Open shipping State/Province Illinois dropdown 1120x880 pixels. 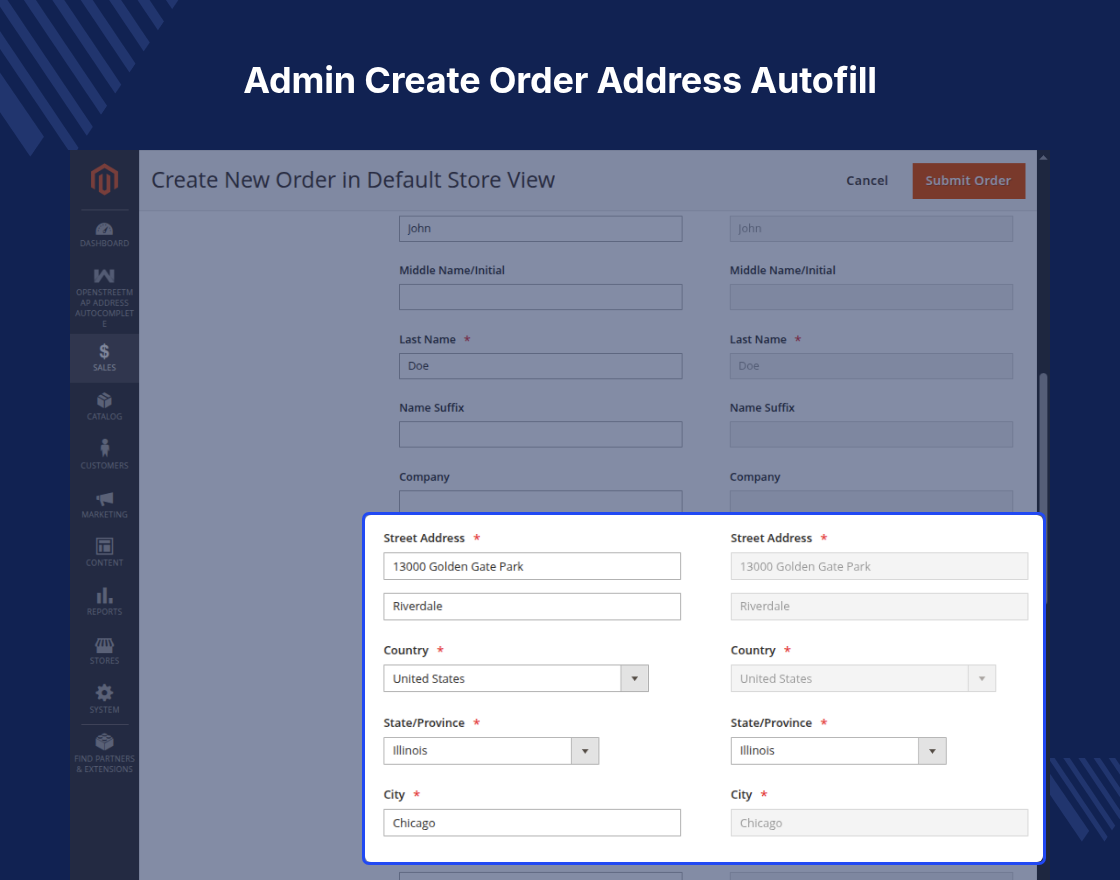pyautogui.click(x=838, y=751)
